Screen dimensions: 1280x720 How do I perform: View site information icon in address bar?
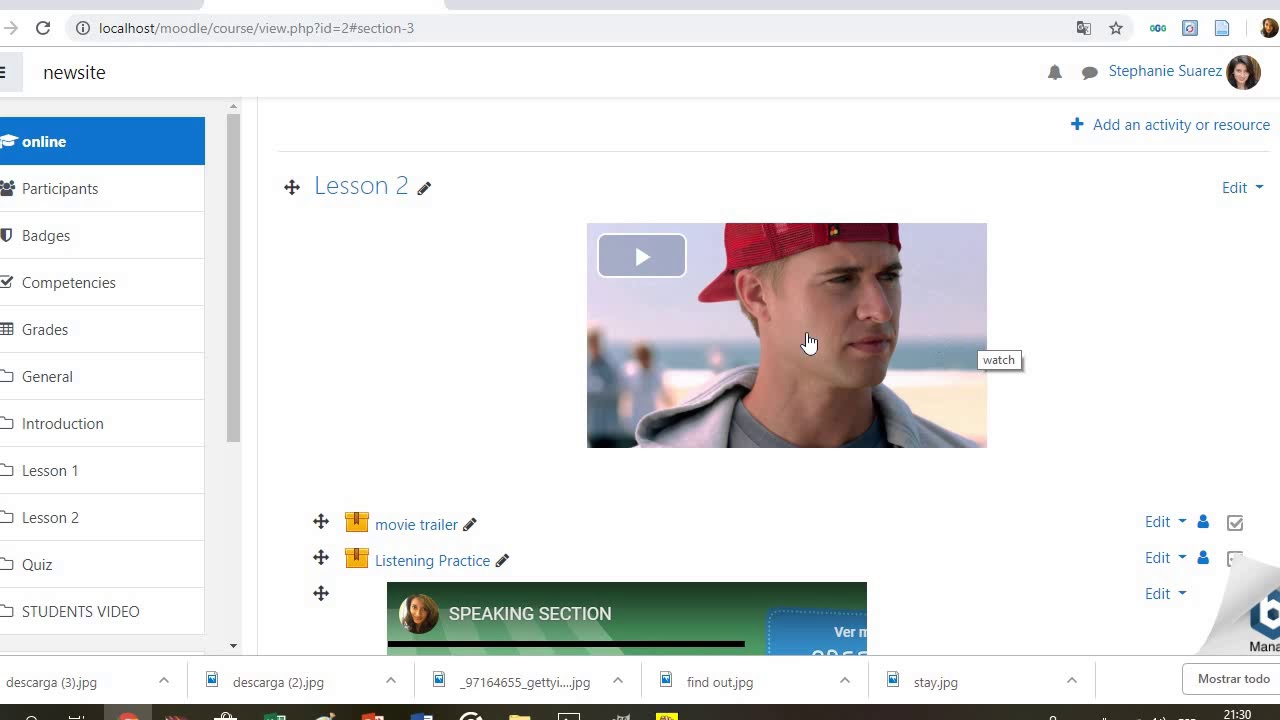coord(83,28)
